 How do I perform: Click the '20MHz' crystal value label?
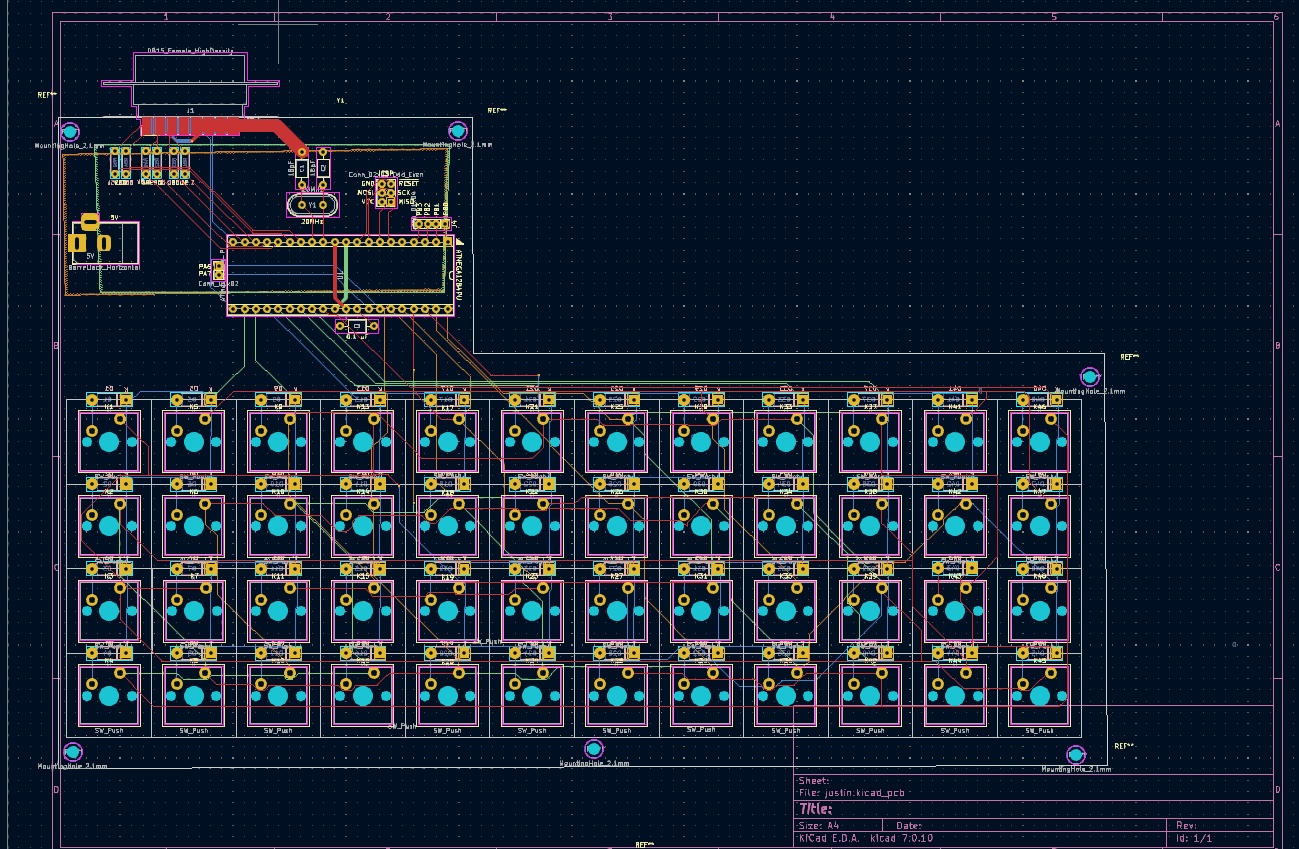pyautogui.click(x=312, y=222)
